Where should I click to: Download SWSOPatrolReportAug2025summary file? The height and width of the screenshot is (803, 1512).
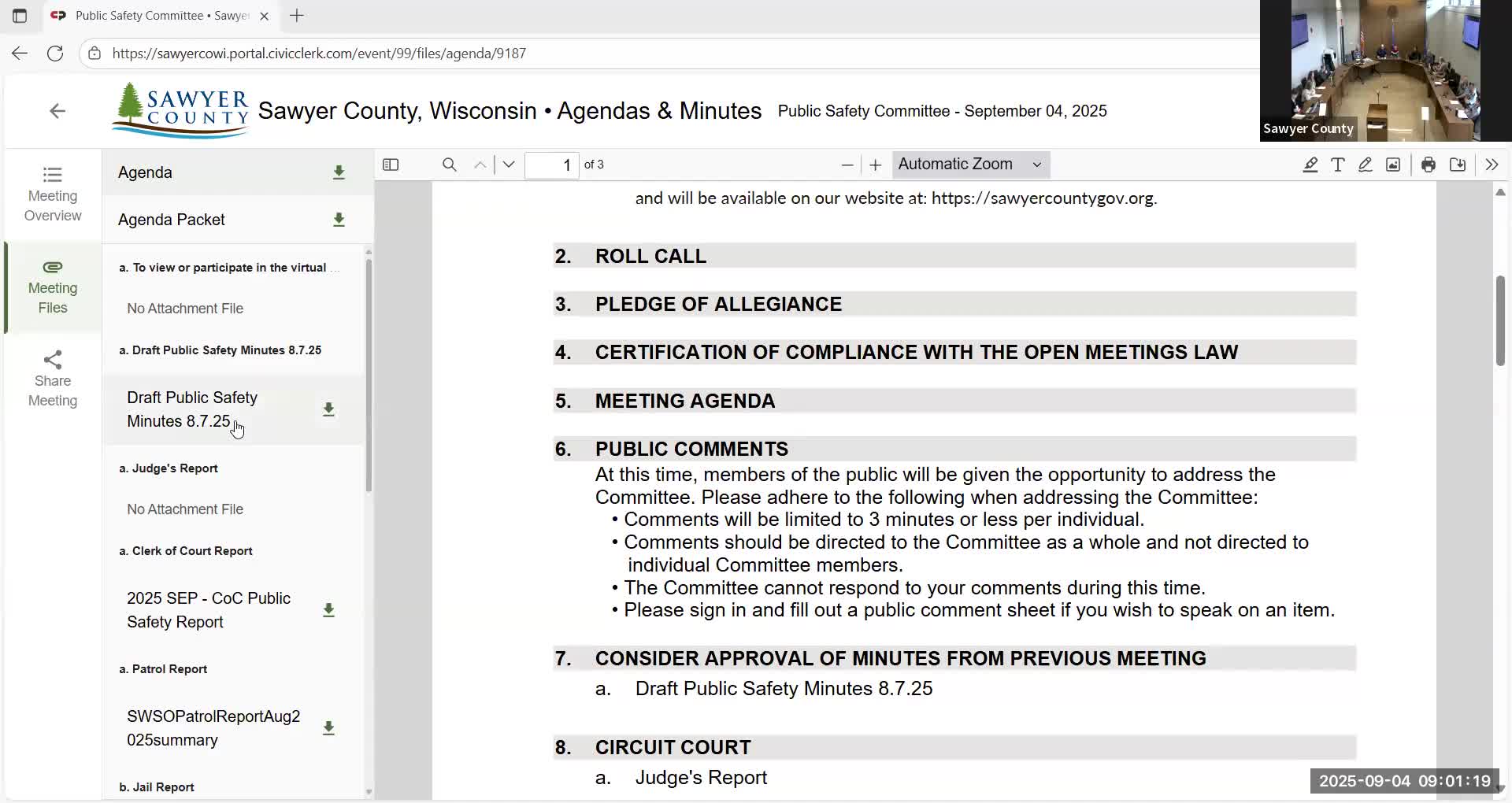[x=328, y=728]
